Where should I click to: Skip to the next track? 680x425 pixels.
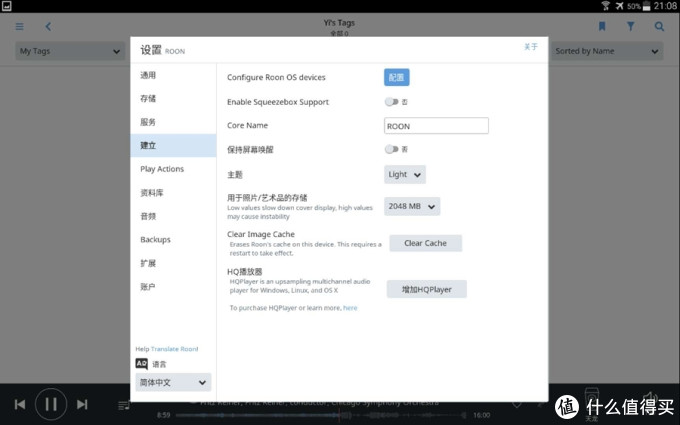pos(82,405)
